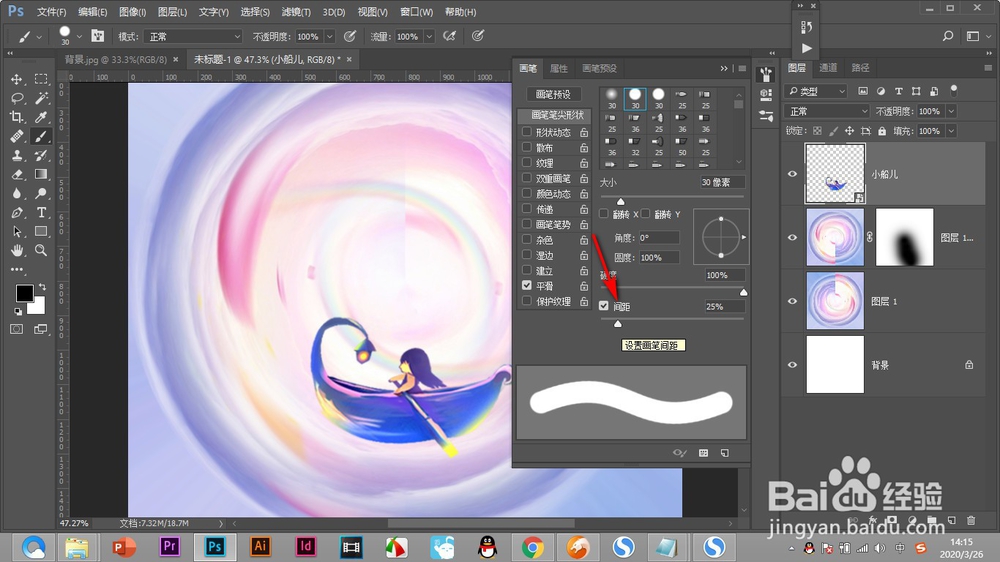Open Illustrator from the taskbar
1000x562 pixels.
coord(260,547)
